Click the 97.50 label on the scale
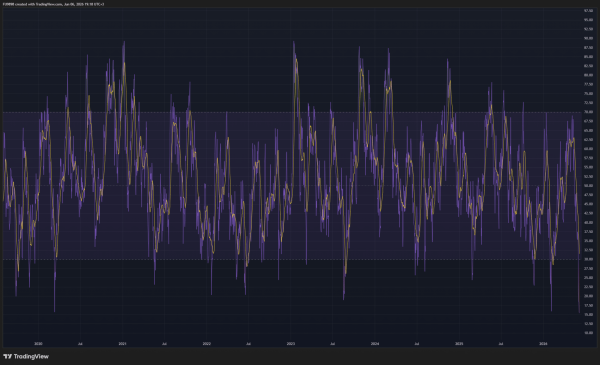The image size is (600, 365). pos(588,11)
